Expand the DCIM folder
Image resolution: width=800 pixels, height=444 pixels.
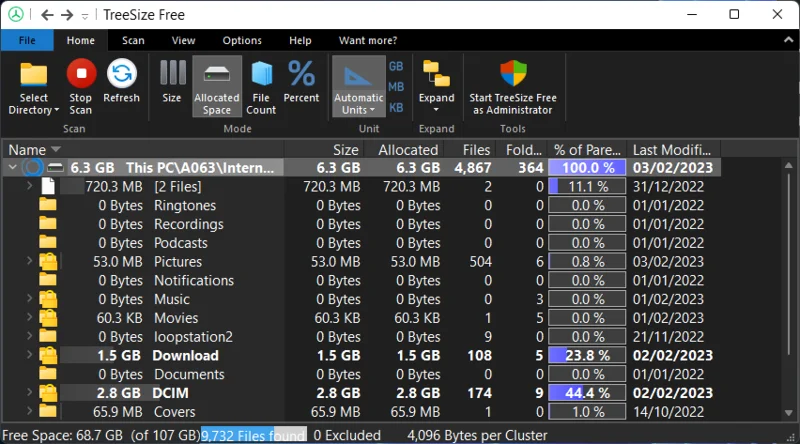[x=29, y=392]
